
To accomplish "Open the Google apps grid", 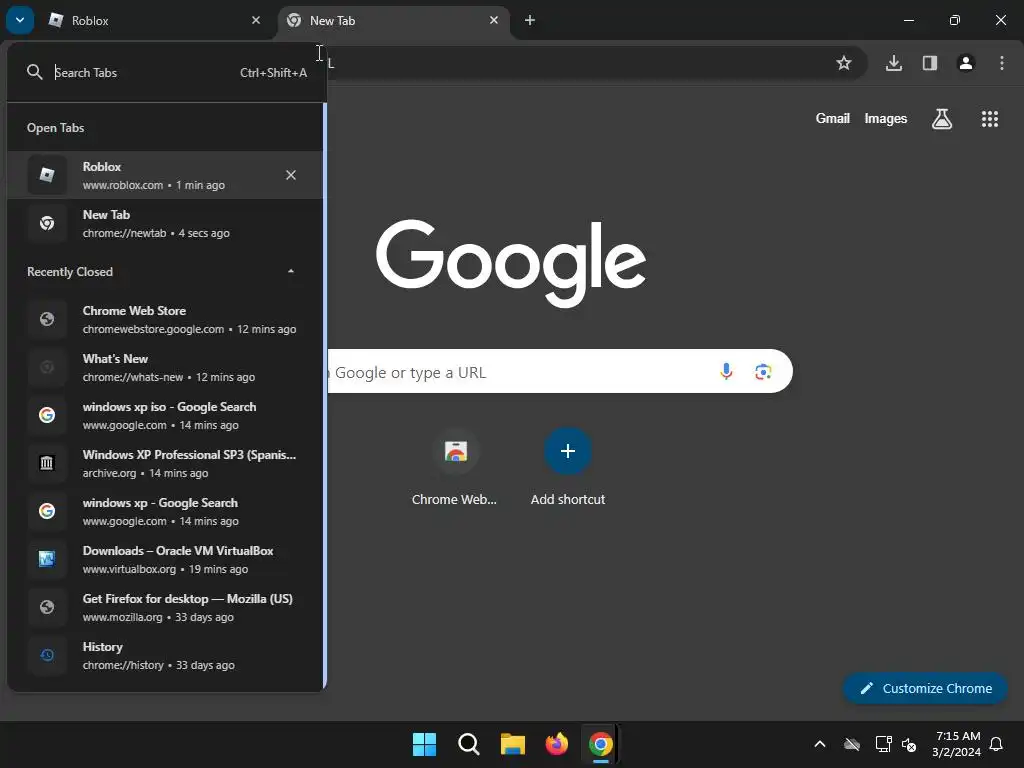I will pyautogui.click(x=990, y=119).
